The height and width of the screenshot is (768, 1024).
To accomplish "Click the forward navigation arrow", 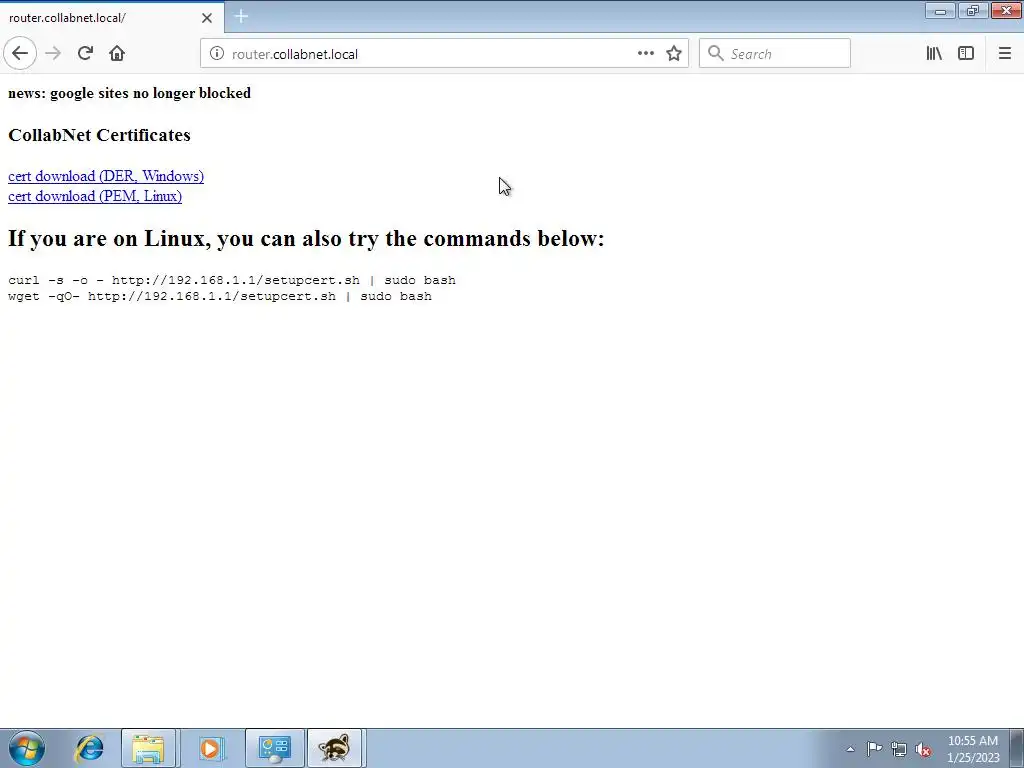I will (x=53, y=54).
